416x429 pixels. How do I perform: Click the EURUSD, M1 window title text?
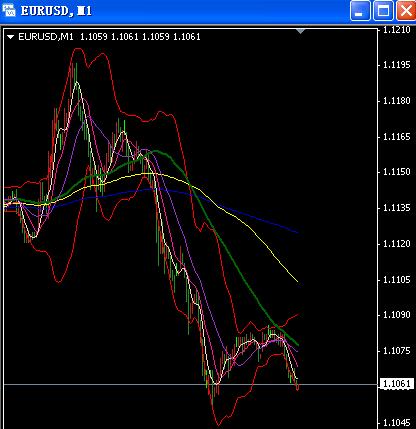(x=56, y=11)
